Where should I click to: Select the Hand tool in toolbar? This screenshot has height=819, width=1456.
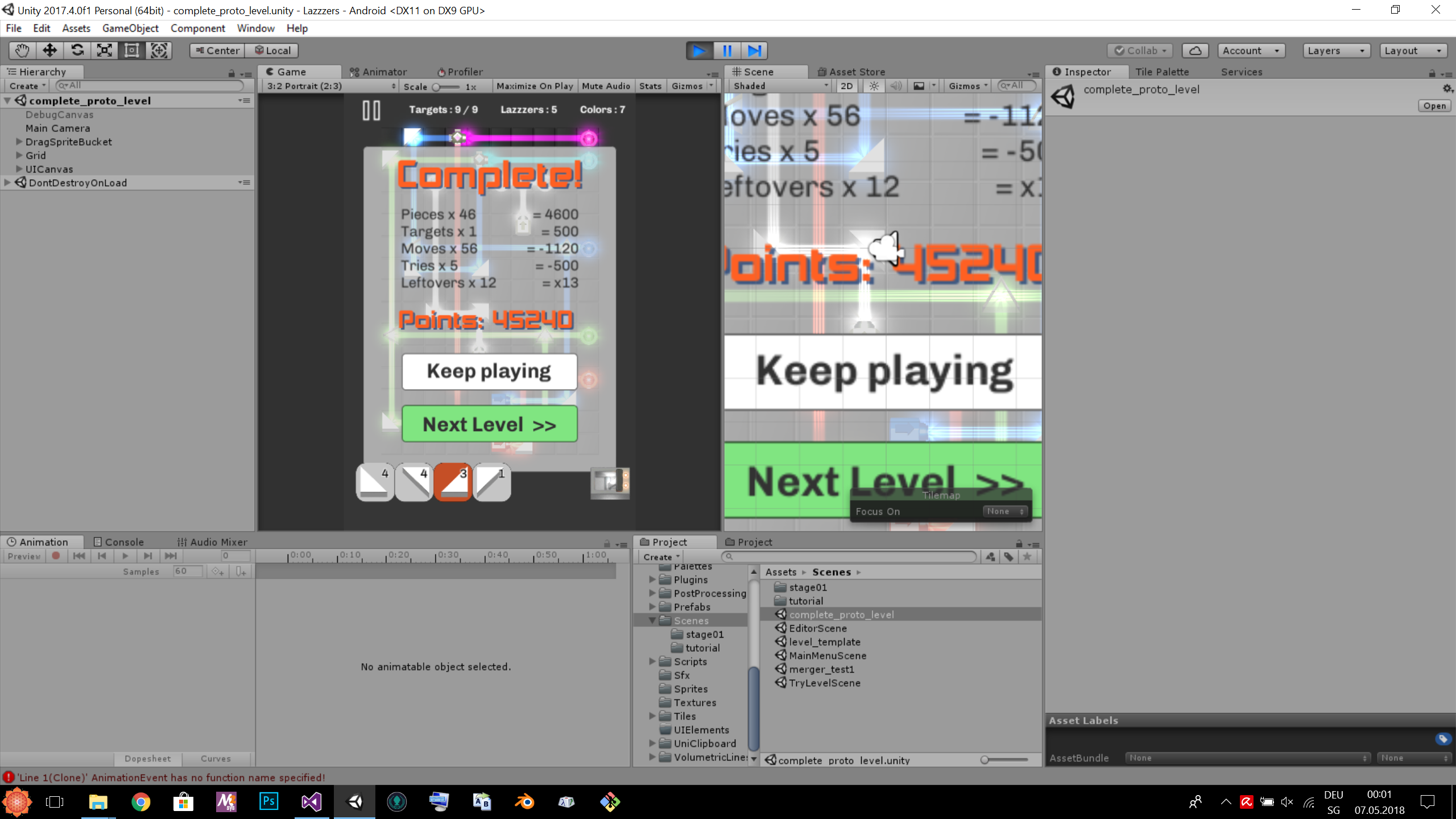click(x=22, y=51)
